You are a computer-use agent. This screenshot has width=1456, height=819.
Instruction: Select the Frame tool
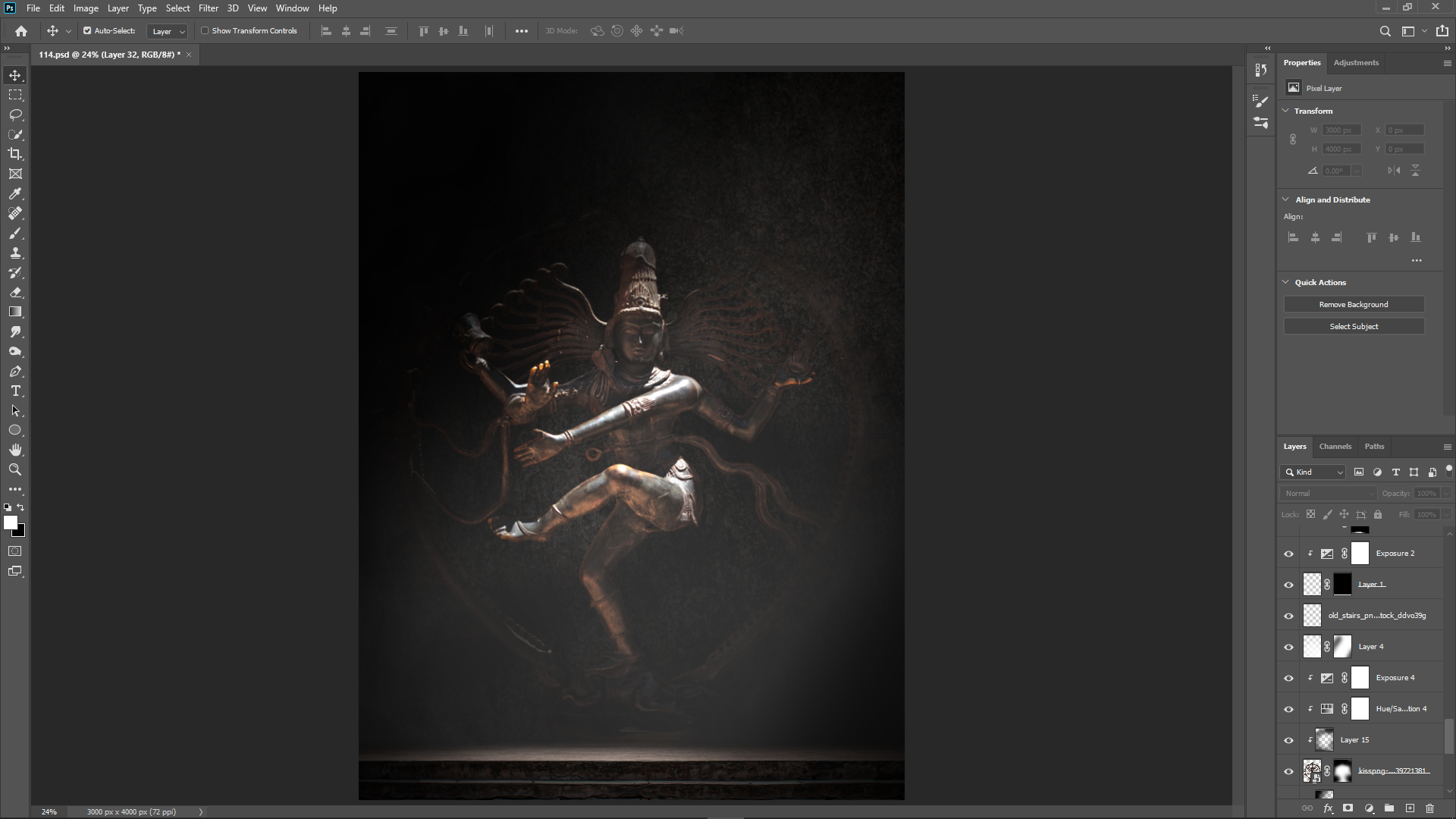pos(15,174)
